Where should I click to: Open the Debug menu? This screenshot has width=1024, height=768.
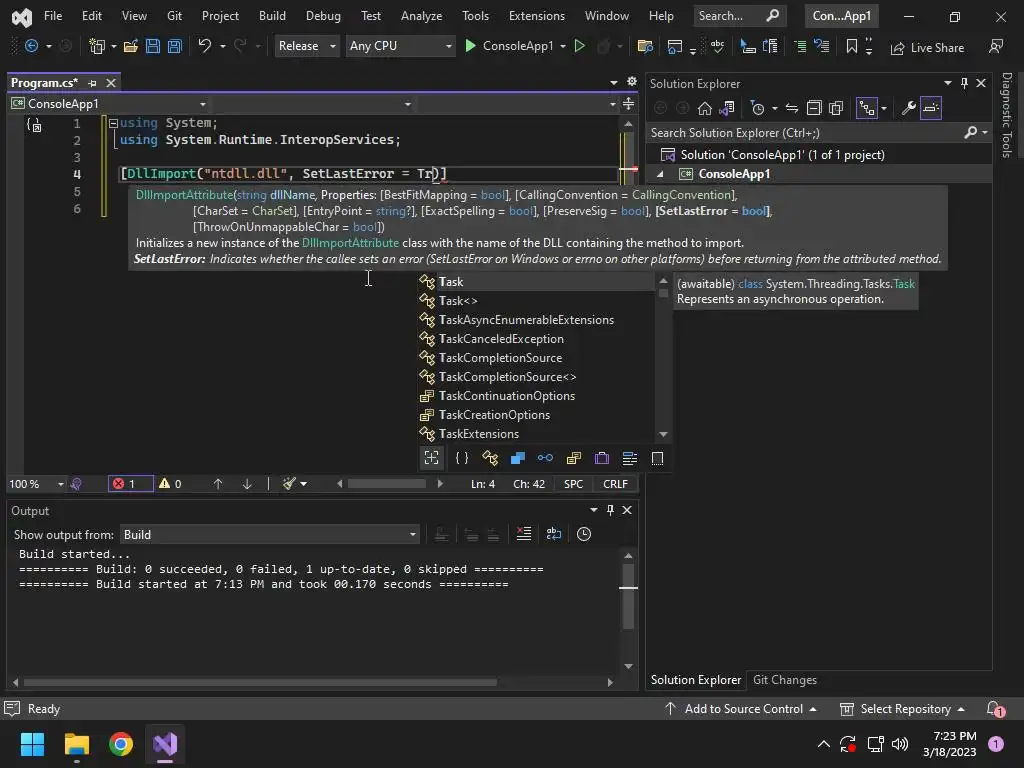coord(323,16)
